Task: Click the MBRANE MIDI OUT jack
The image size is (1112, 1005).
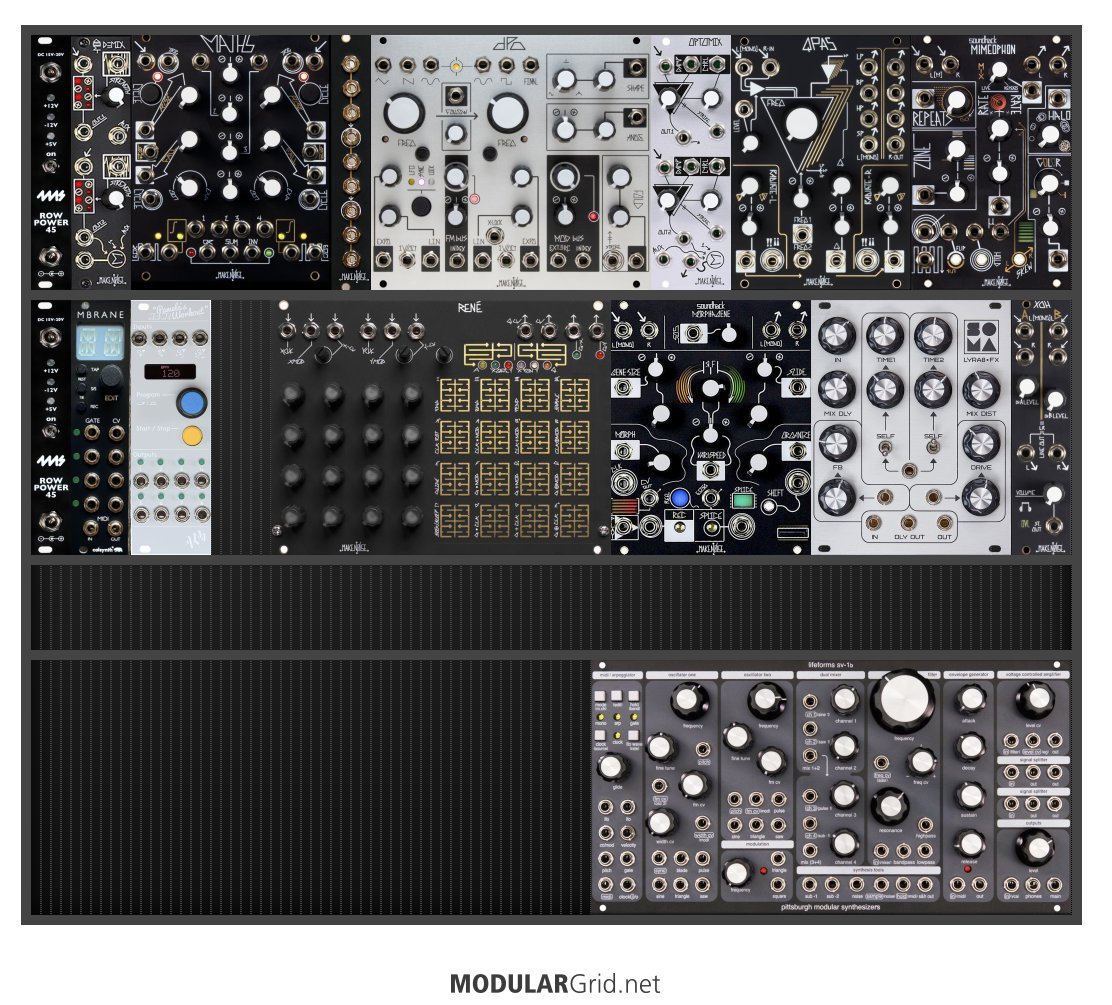Action: coord(115,528)
